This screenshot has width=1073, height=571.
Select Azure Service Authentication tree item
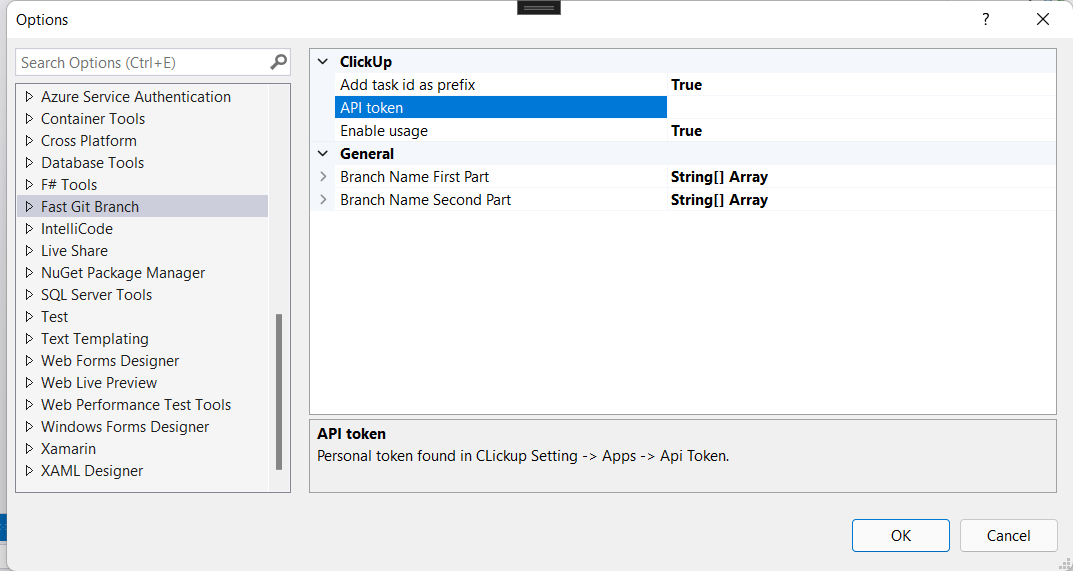(x=135, y=97)
